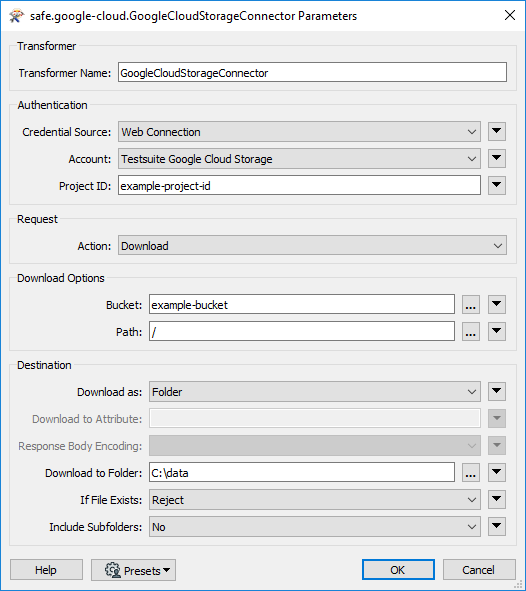Click the browse button next to Path
Viewport: 526px width, 591px height.
click(471, 332)
